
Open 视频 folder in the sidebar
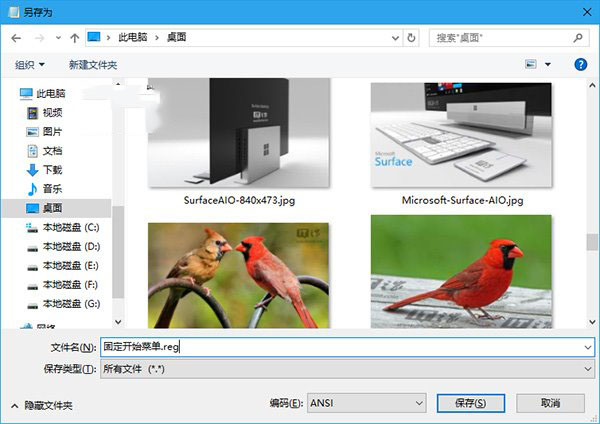click(52, 113)
